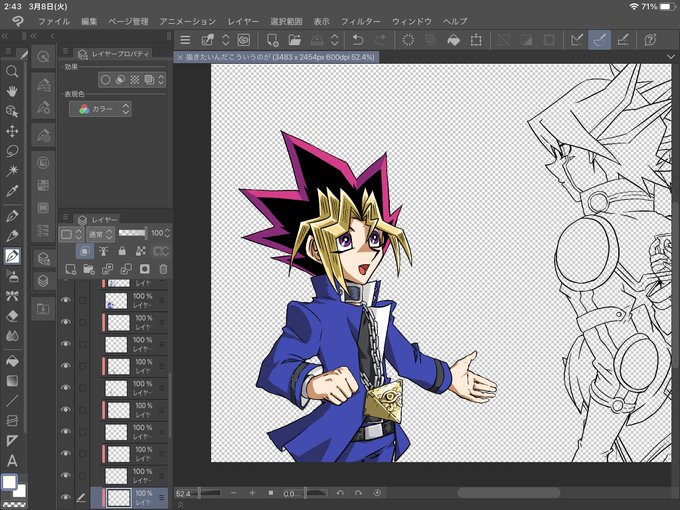Select the Eraser tool
Screen dimensions: 680x510
tap(12, 316)
